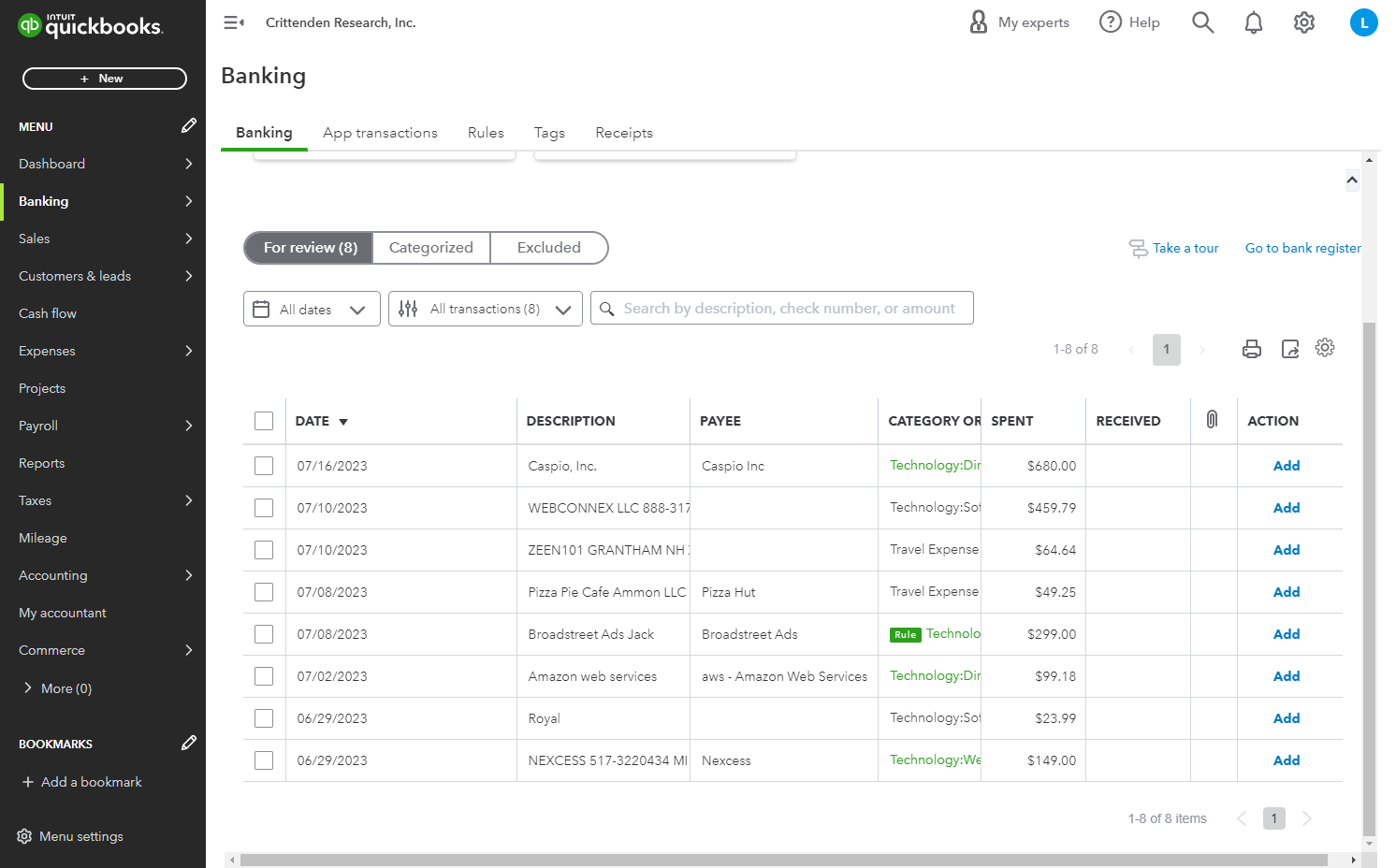Open My experts panel
This screenshot has height=868, width=1396.
[1019, 22]
